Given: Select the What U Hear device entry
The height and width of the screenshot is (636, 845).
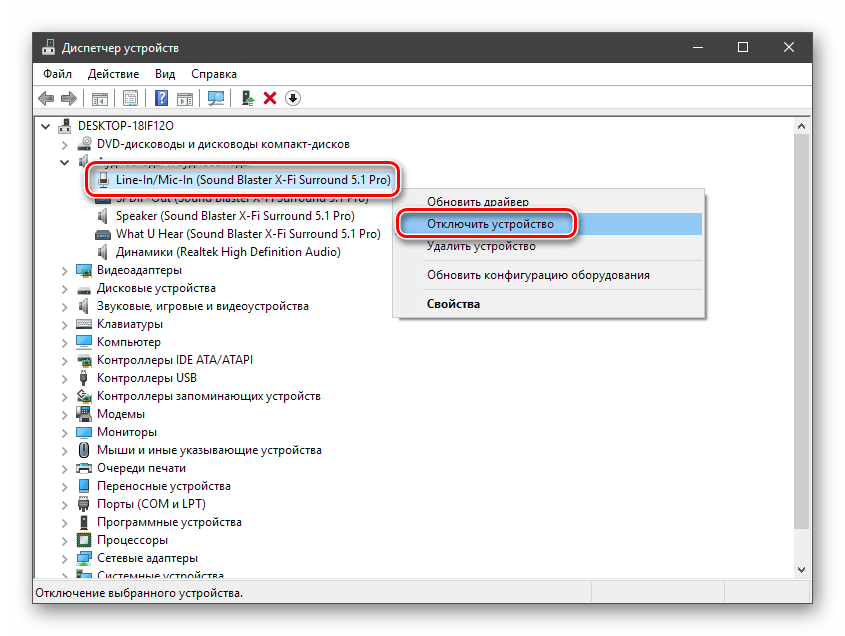Looking at the screenshot, I should (247, 234).
